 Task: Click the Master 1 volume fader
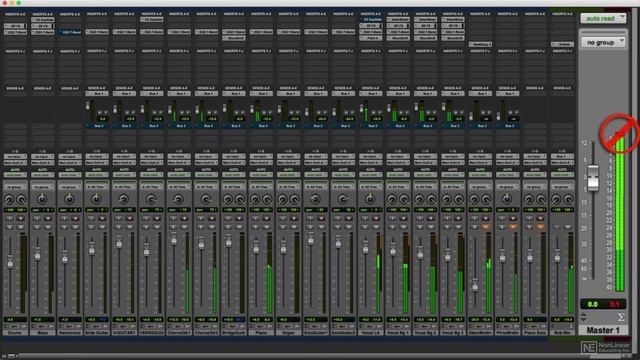coord(593,178)
